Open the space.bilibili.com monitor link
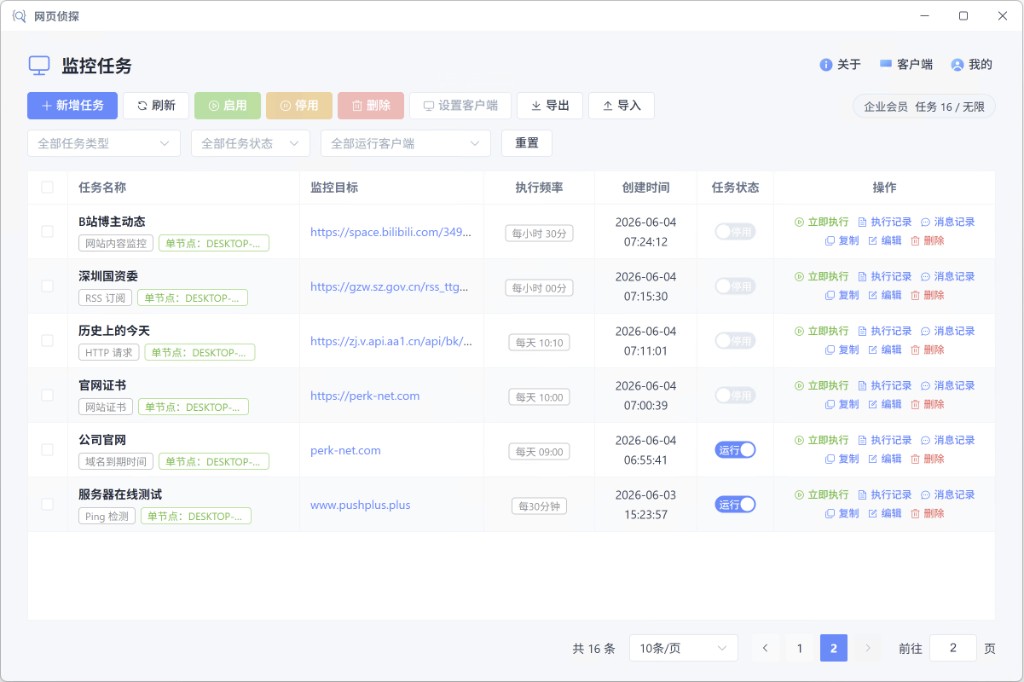 click(x=391, y=232)
